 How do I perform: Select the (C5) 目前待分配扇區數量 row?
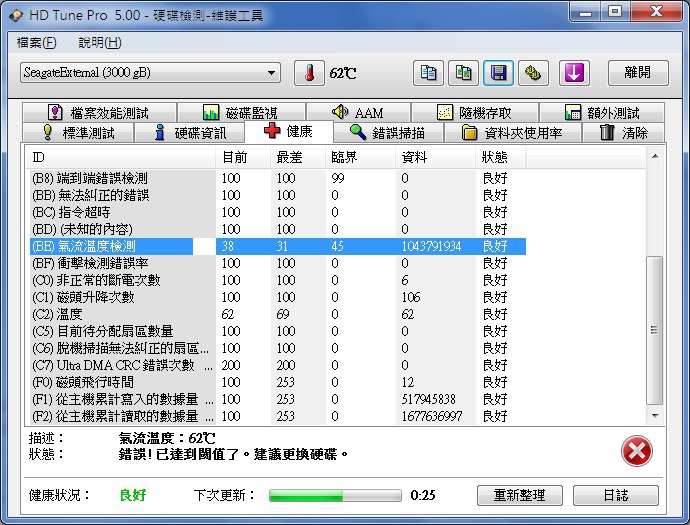[276, 331]
